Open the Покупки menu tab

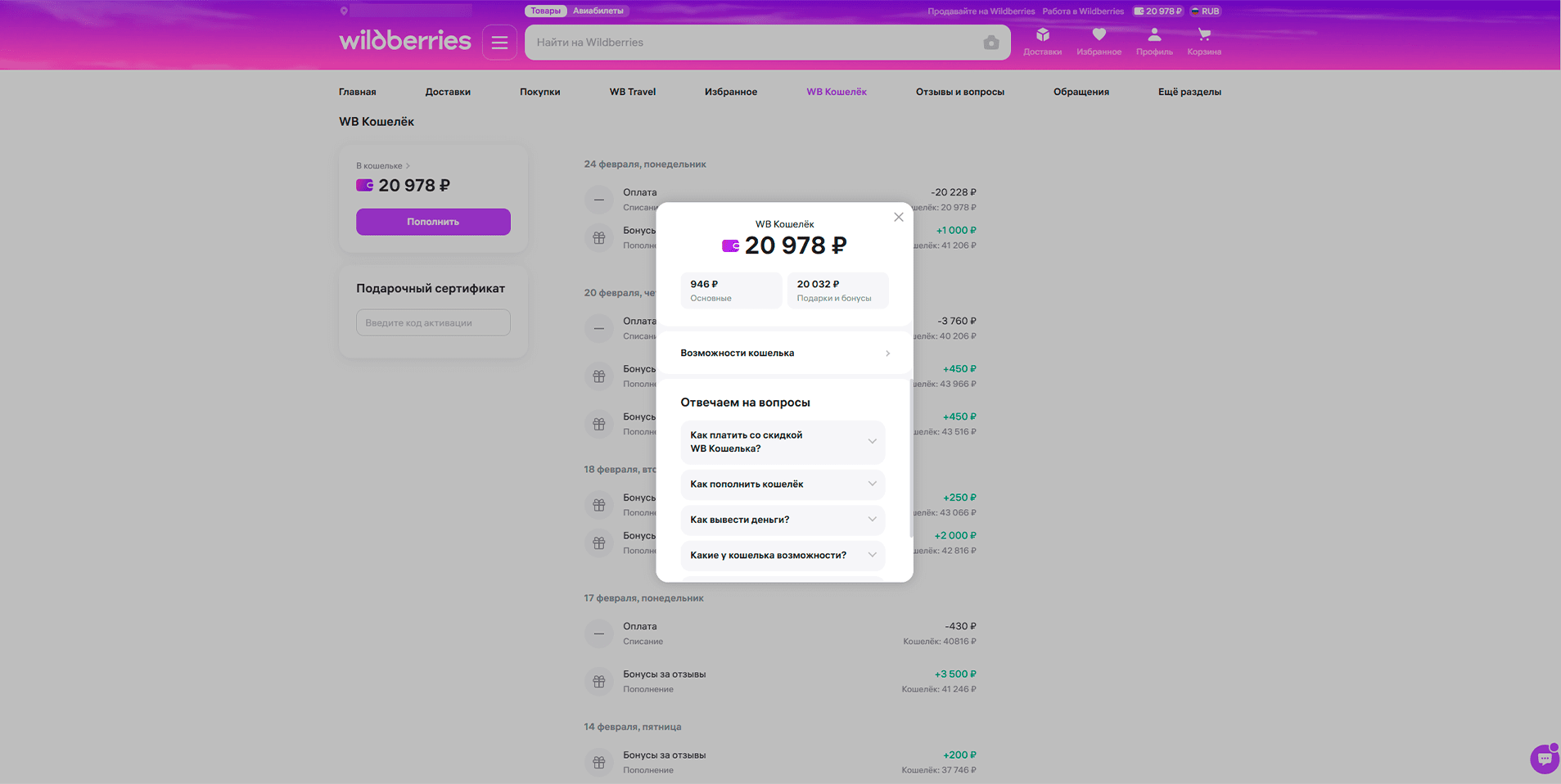[x=539, y=92]
